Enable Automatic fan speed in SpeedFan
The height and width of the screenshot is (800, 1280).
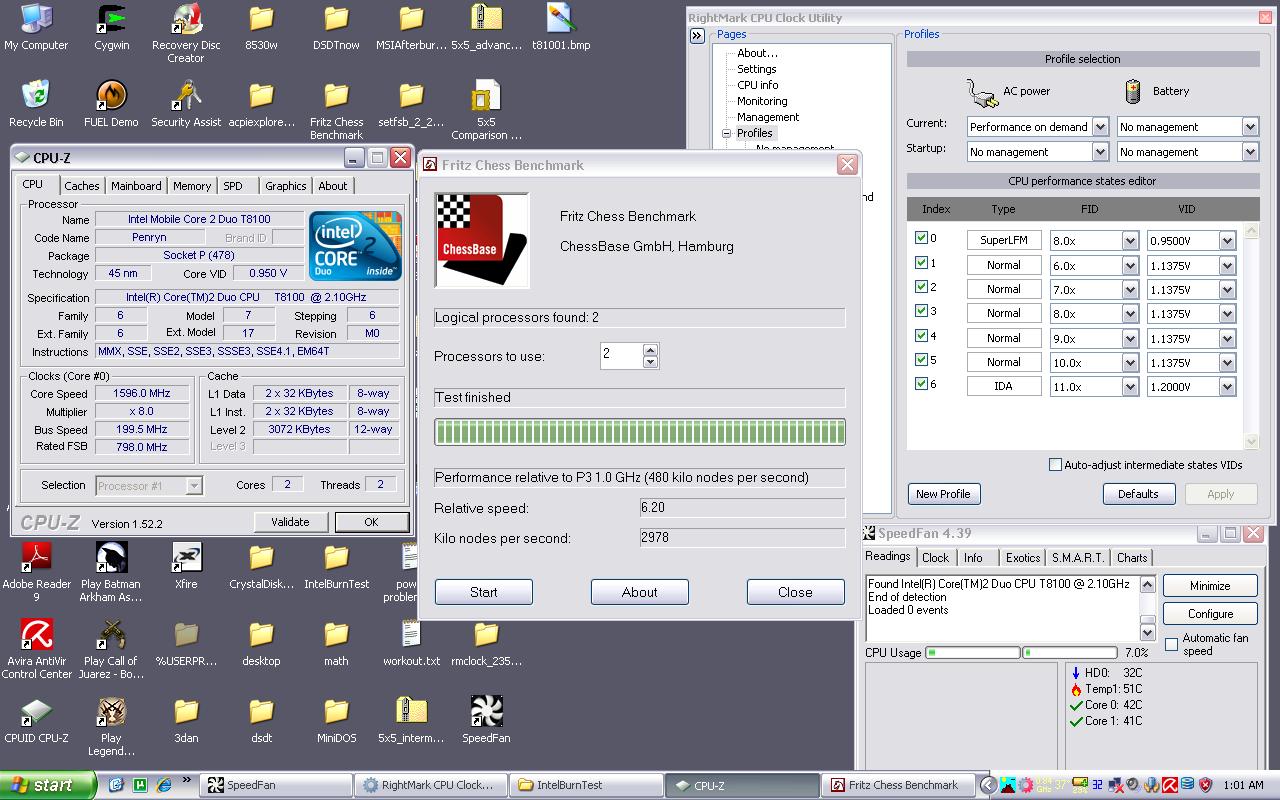1172,645
